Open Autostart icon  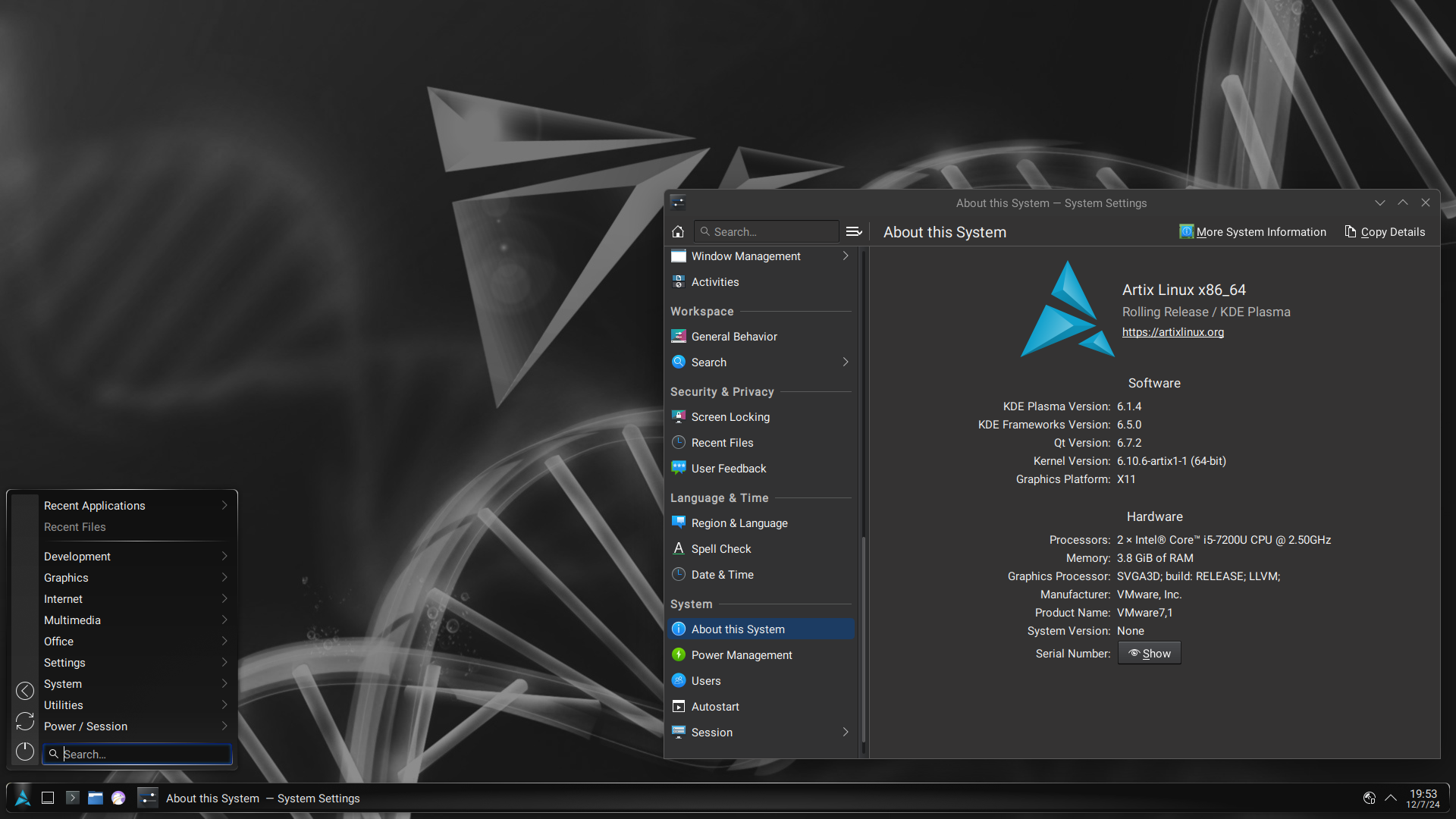click(679, 707)
